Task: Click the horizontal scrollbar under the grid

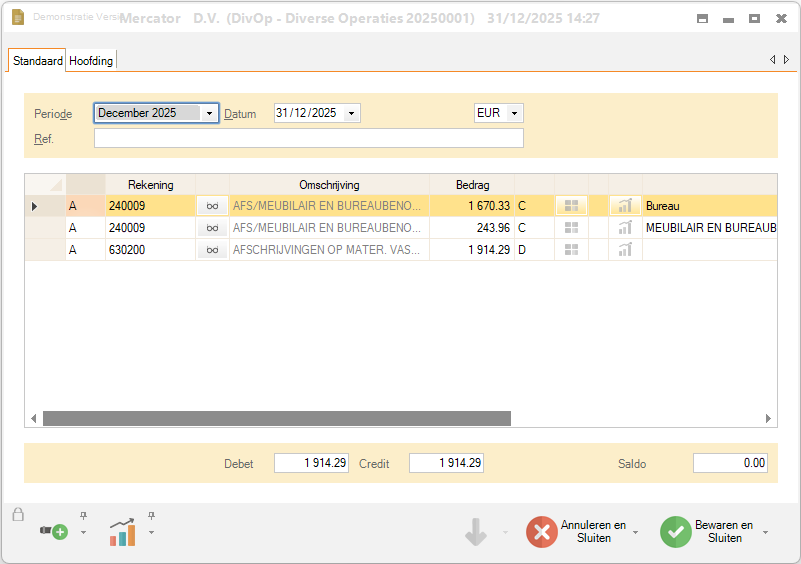Action: point(277,418)
